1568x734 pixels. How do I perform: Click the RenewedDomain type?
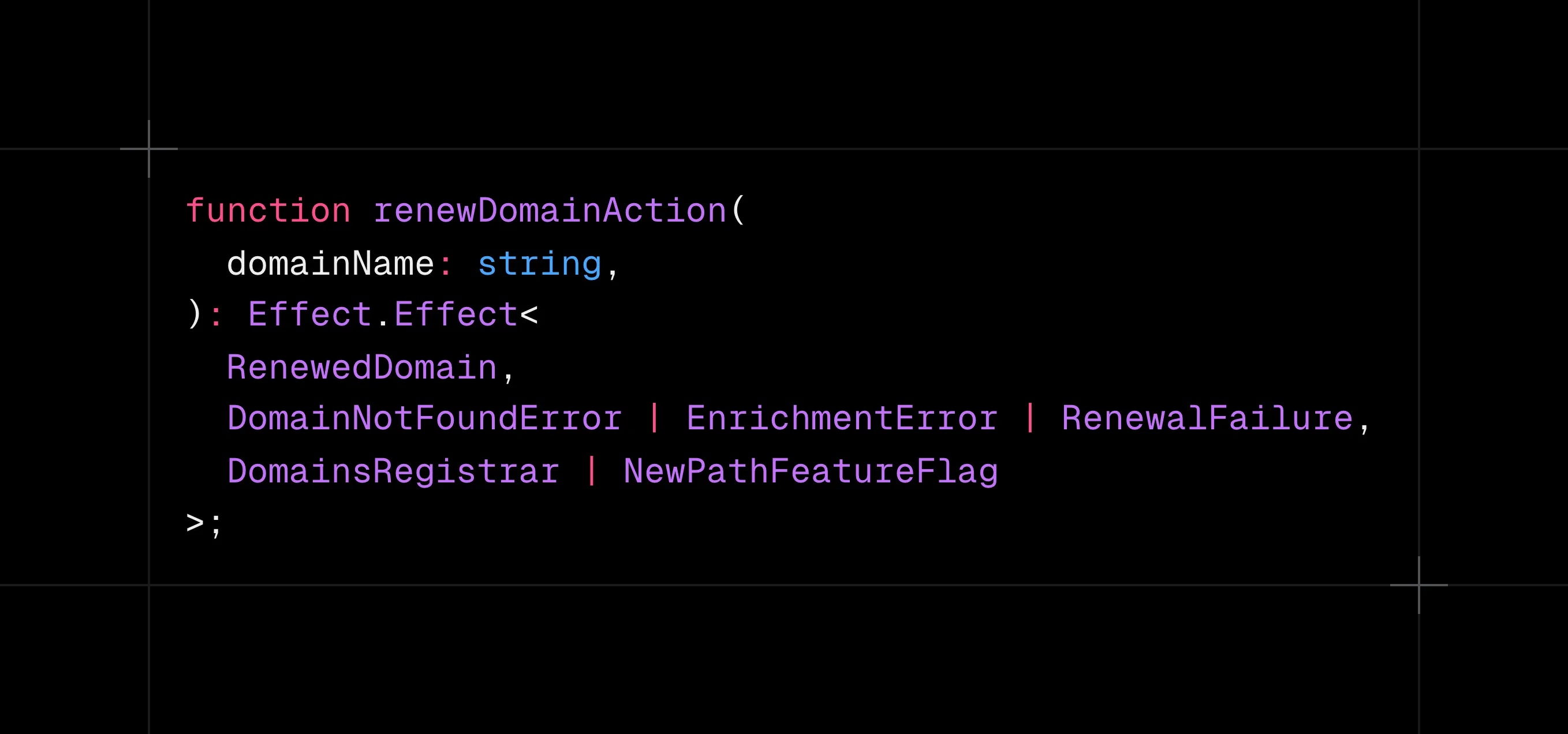pyautogui.click(x=362, y=367)
